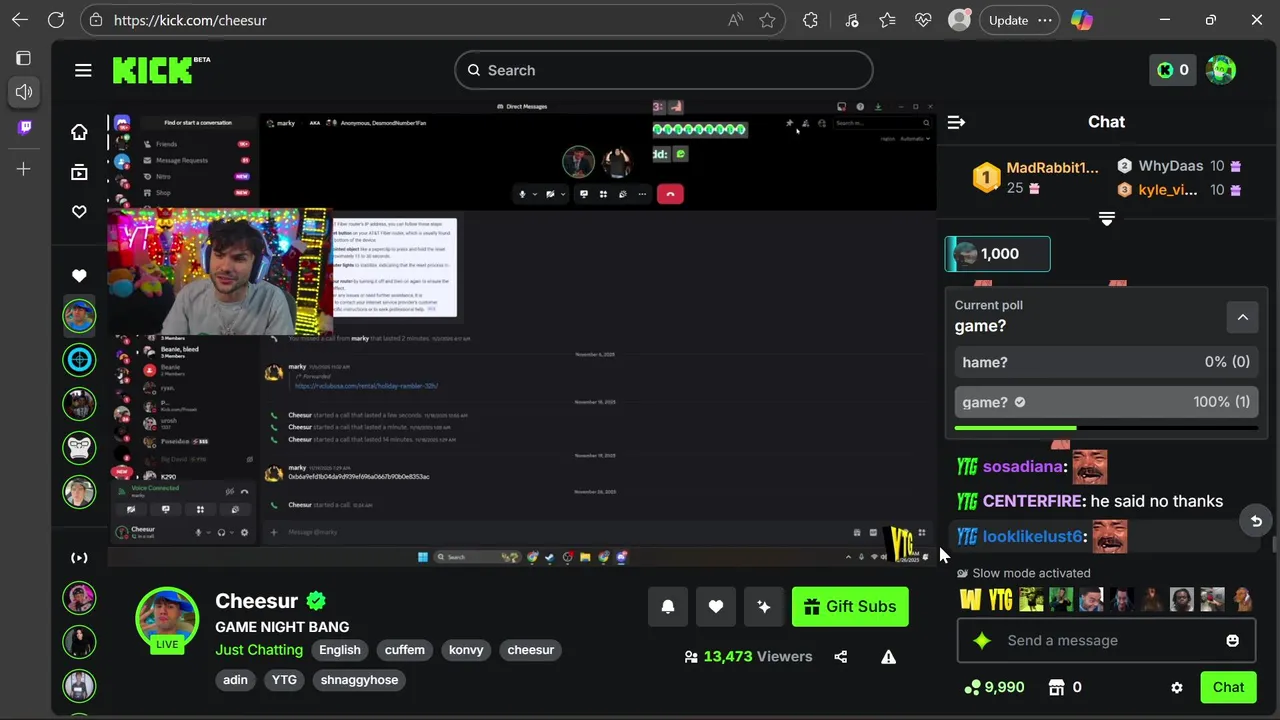Share the stream via share icon

(x=840, y=657)
